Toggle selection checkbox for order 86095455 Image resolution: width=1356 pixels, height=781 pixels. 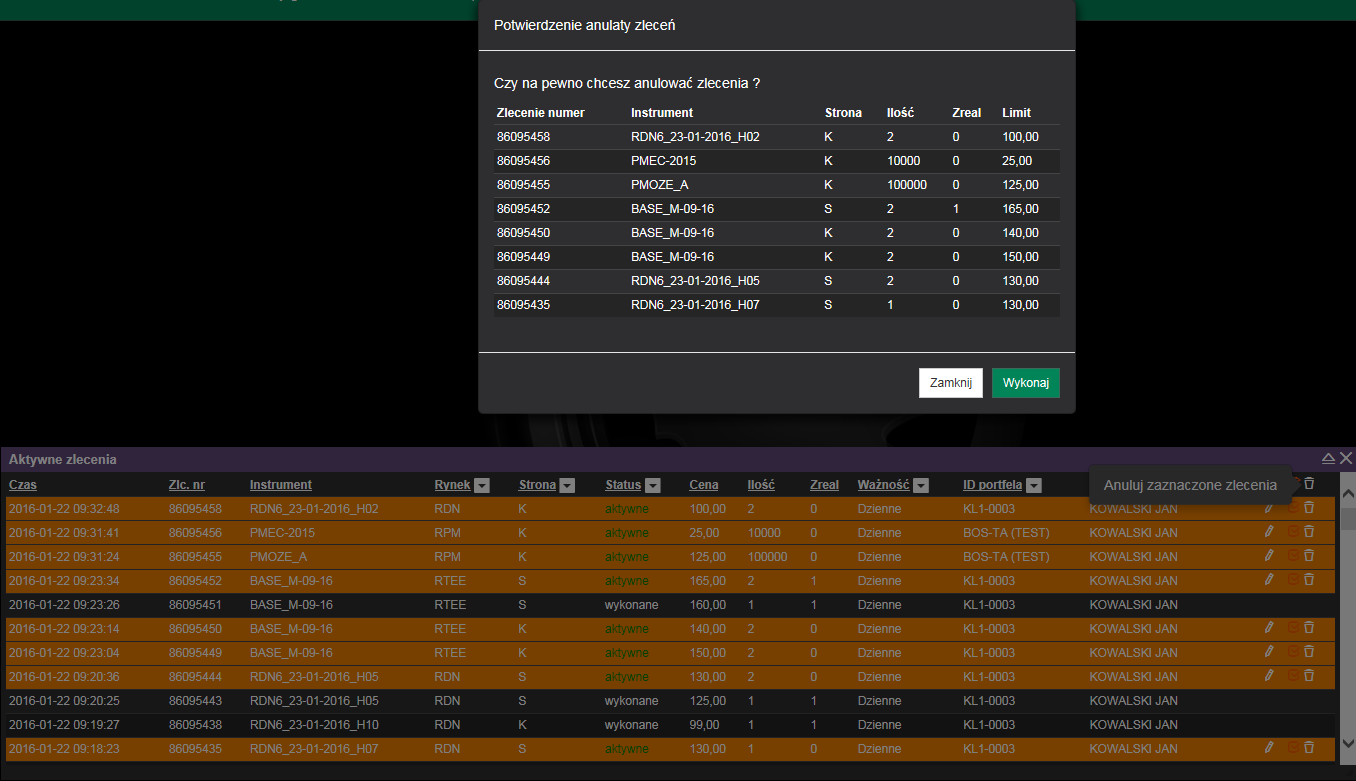click(1292, 555)
